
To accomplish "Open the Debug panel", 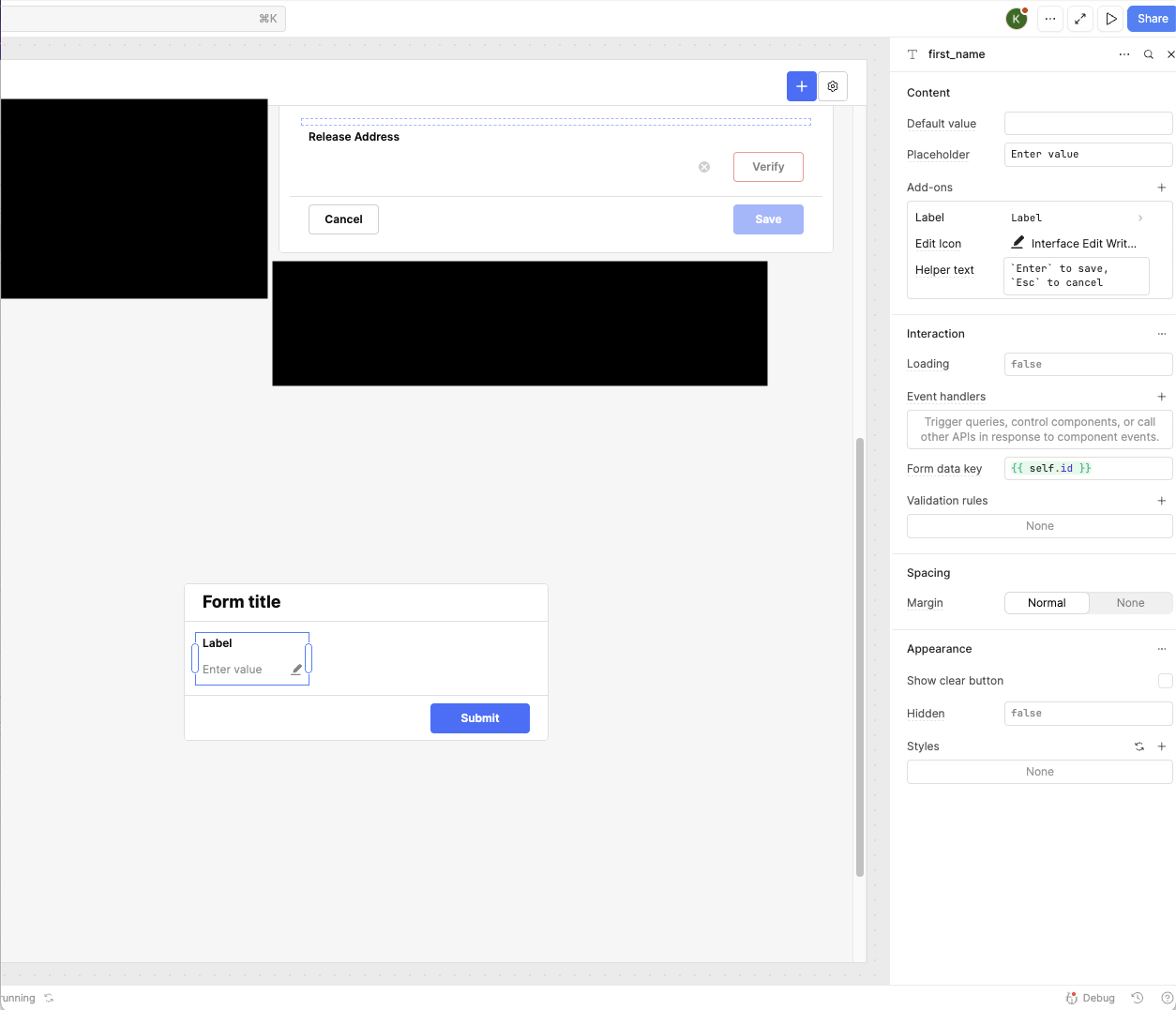I will (x=1091, y=998).
